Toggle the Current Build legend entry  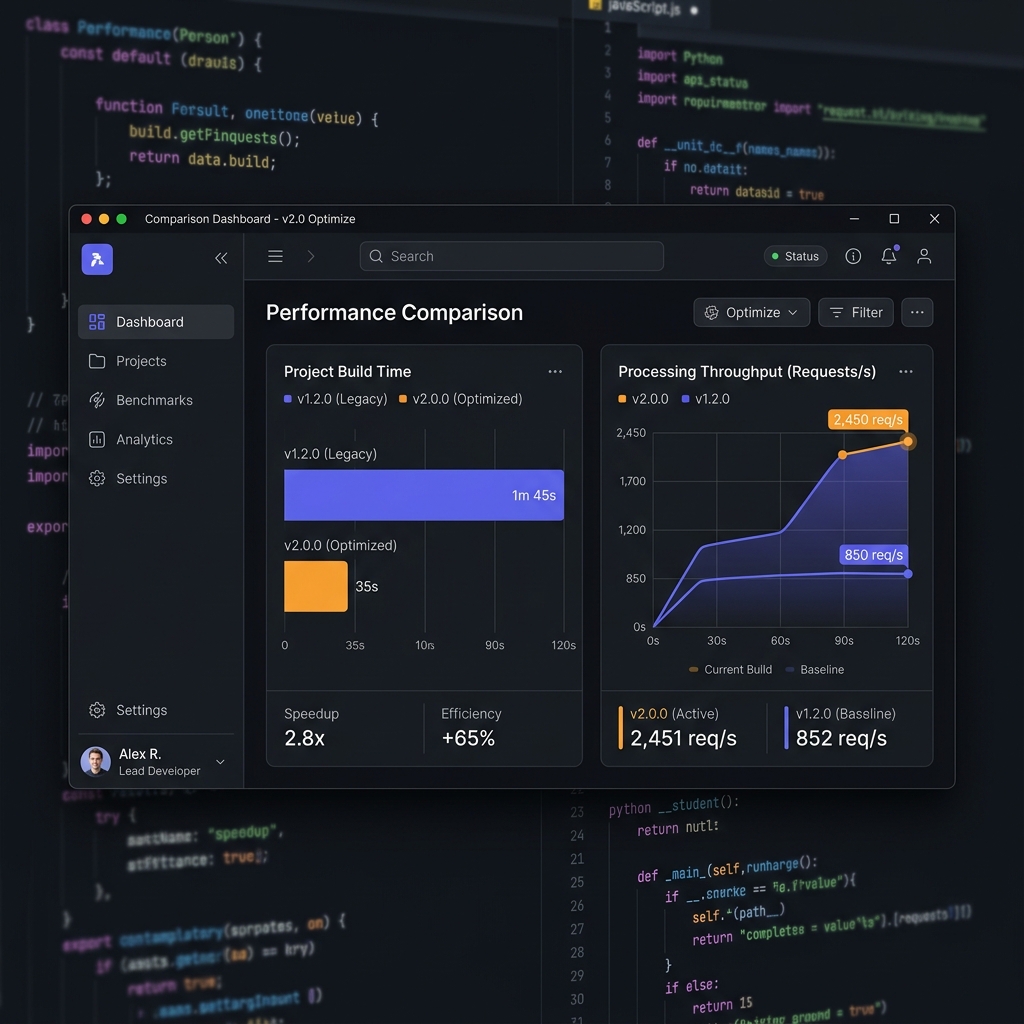click(x=731, y=669)
